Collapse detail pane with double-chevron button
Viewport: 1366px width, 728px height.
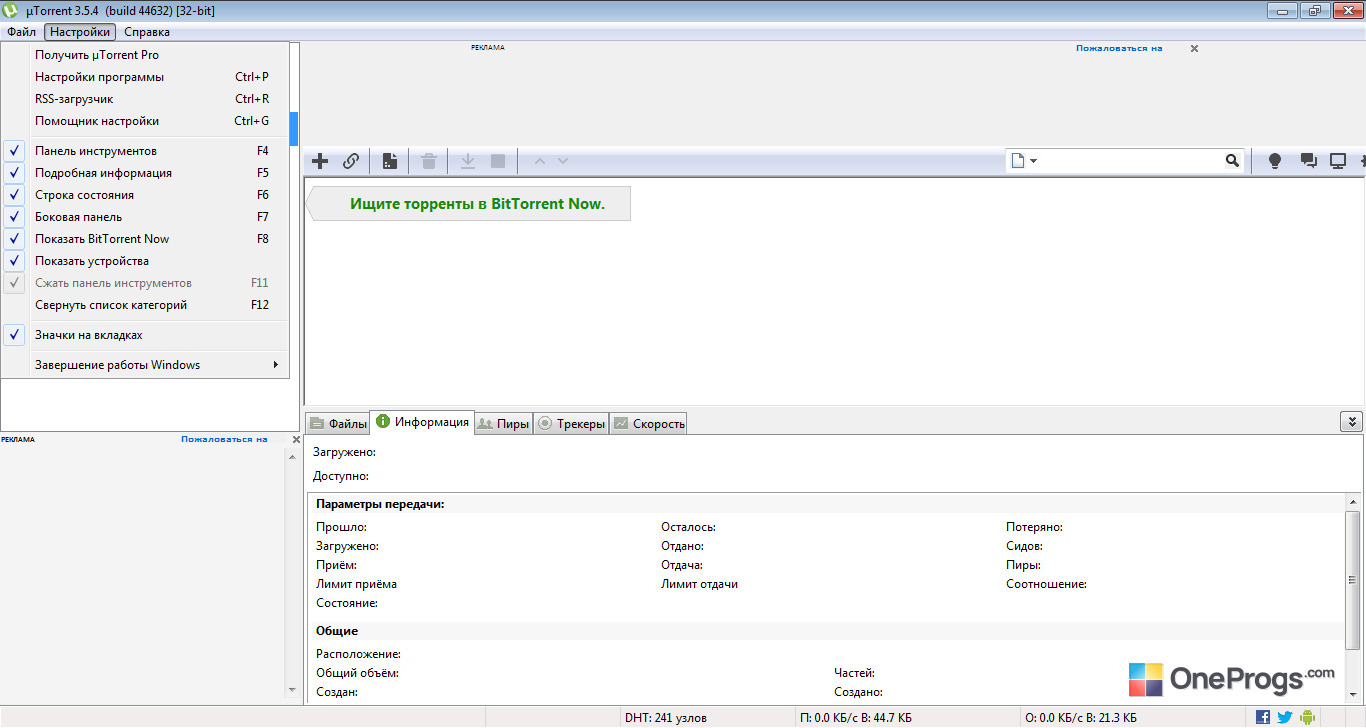click(1351, 422)
